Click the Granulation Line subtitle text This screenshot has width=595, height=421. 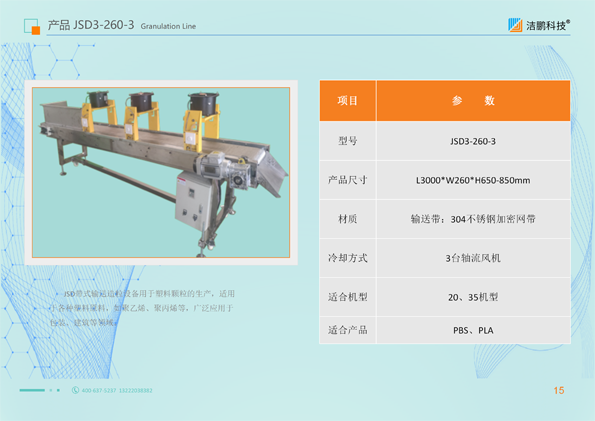coord(168,26)
